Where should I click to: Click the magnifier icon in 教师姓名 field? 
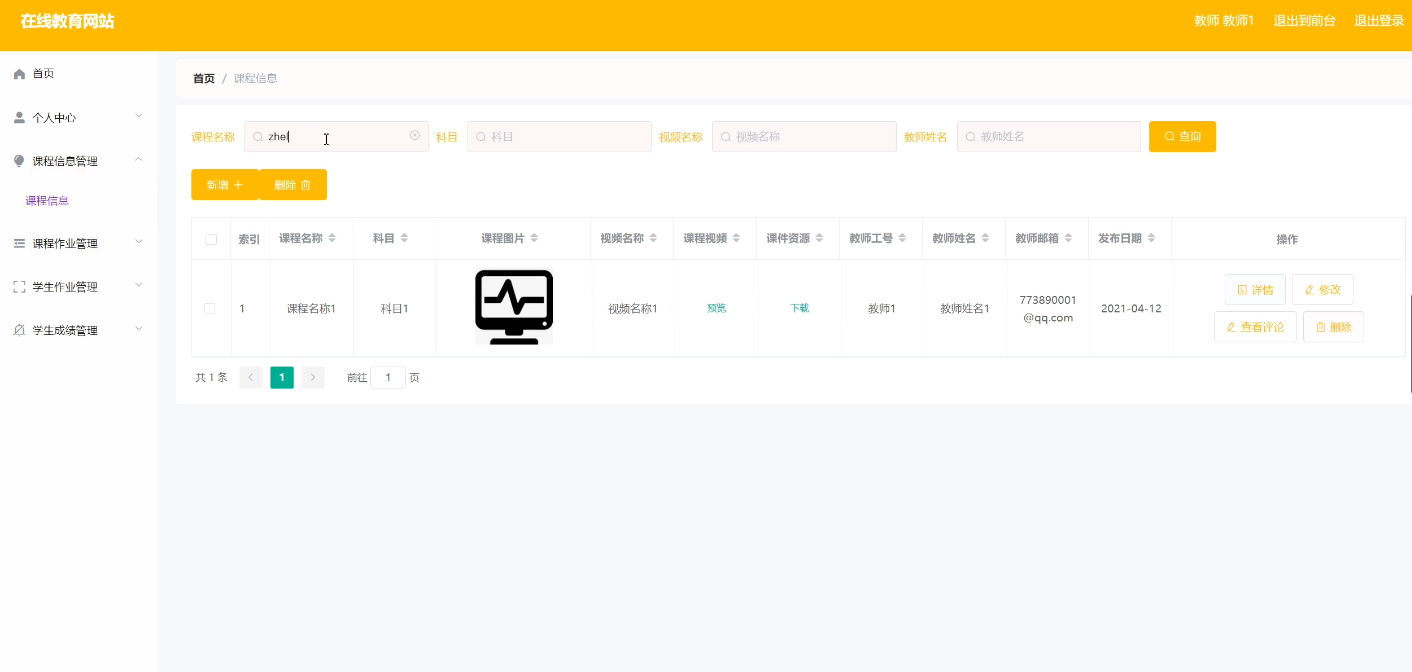971,137
